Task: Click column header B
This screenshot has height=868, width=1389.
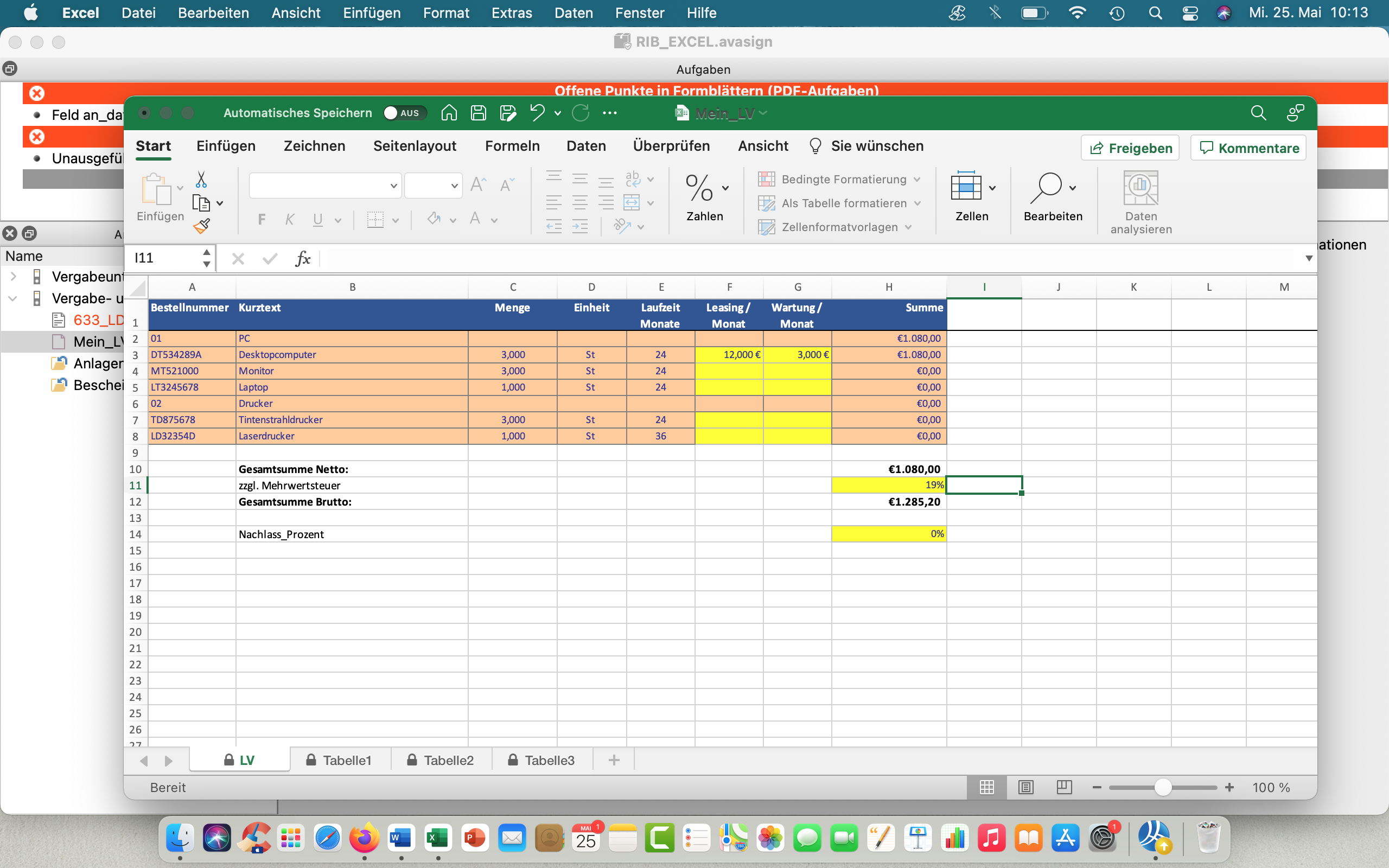Action: pos(352,287)
